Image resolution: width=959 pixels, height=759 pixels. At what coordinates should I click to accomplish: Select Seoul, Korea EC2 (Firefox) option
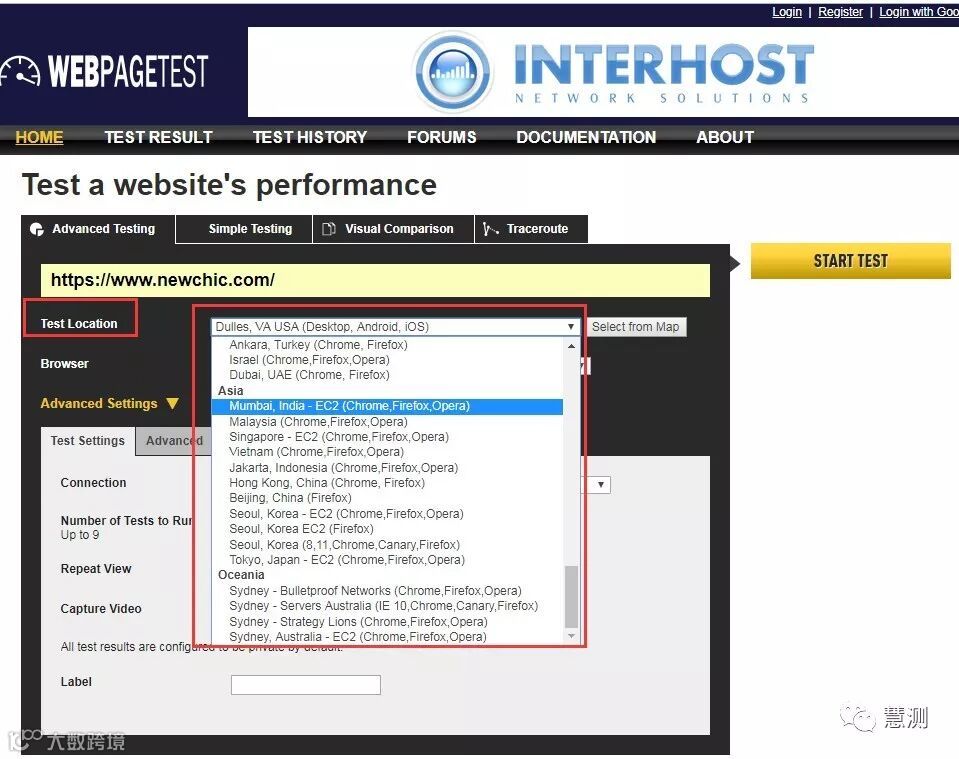pos(387,529)
